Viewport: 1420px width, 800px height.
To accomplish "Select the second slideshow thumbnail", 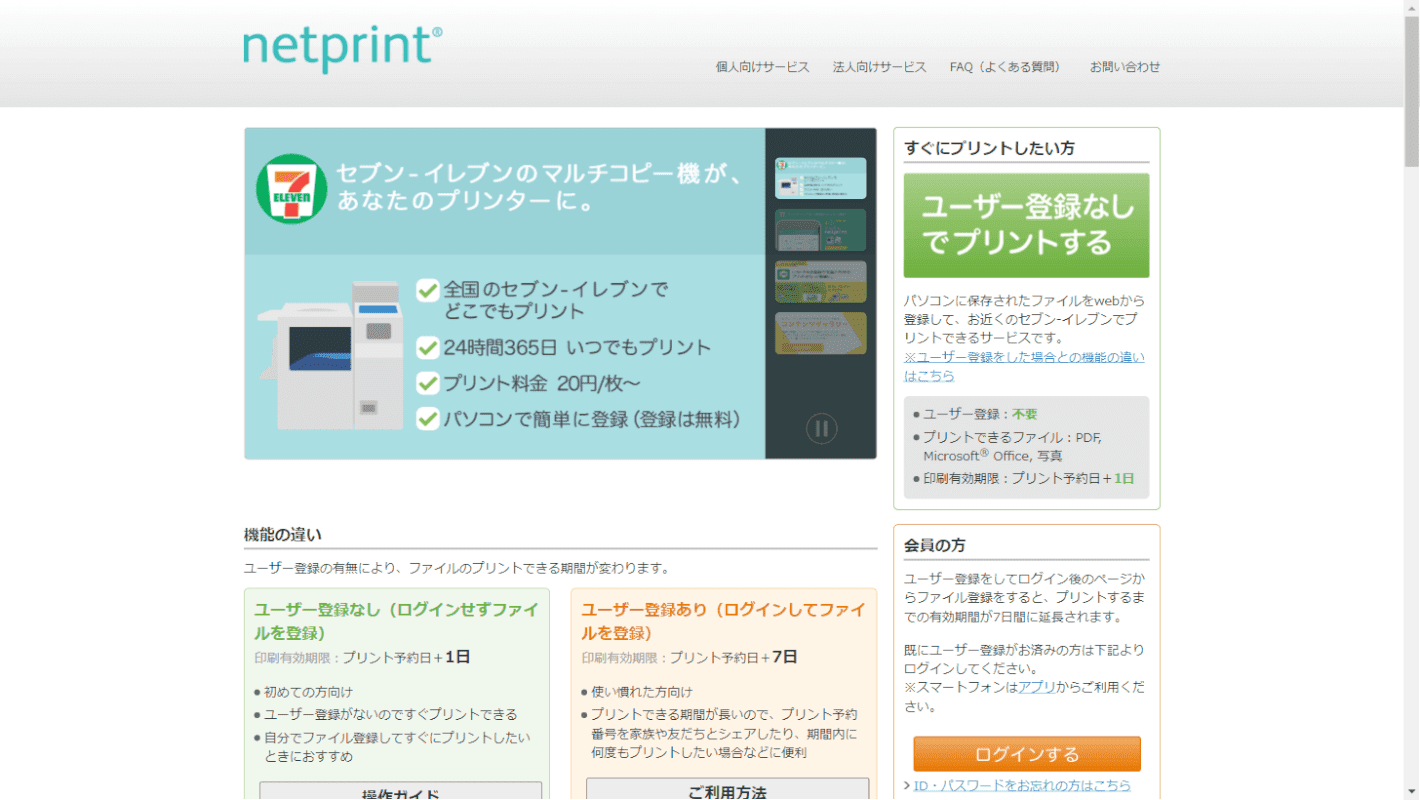I will (x=820, y=230).
